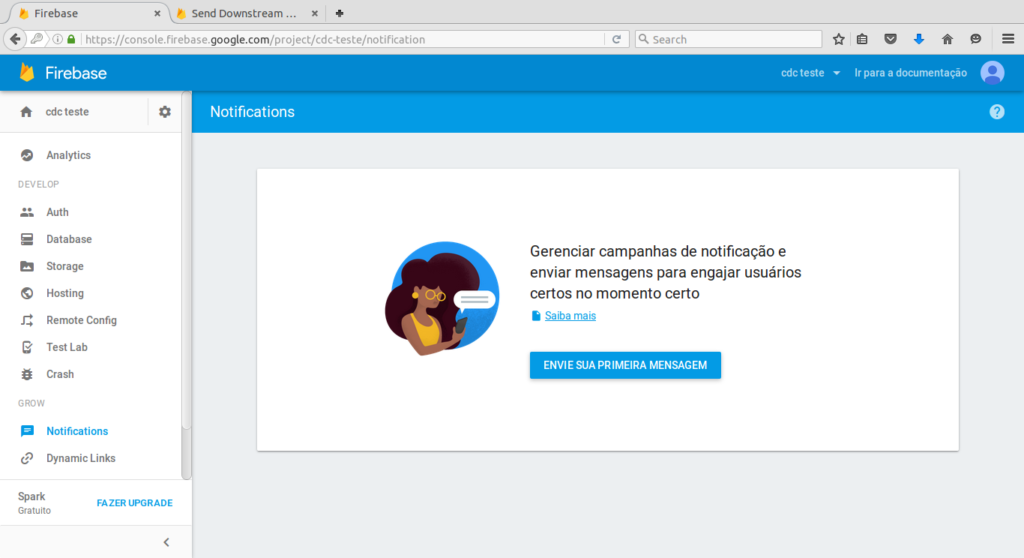This screenshot has width=1024, height=558.
Task: Open Ir para a documentação link
Action: [x=910, y=73]
